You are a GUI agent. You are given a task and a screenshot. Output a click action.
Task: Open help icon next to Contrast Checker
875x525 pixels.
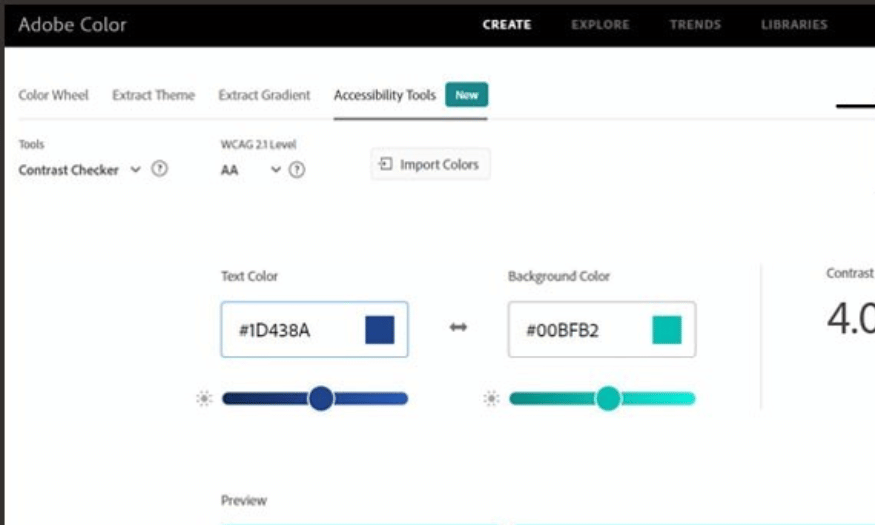(160, 168)
